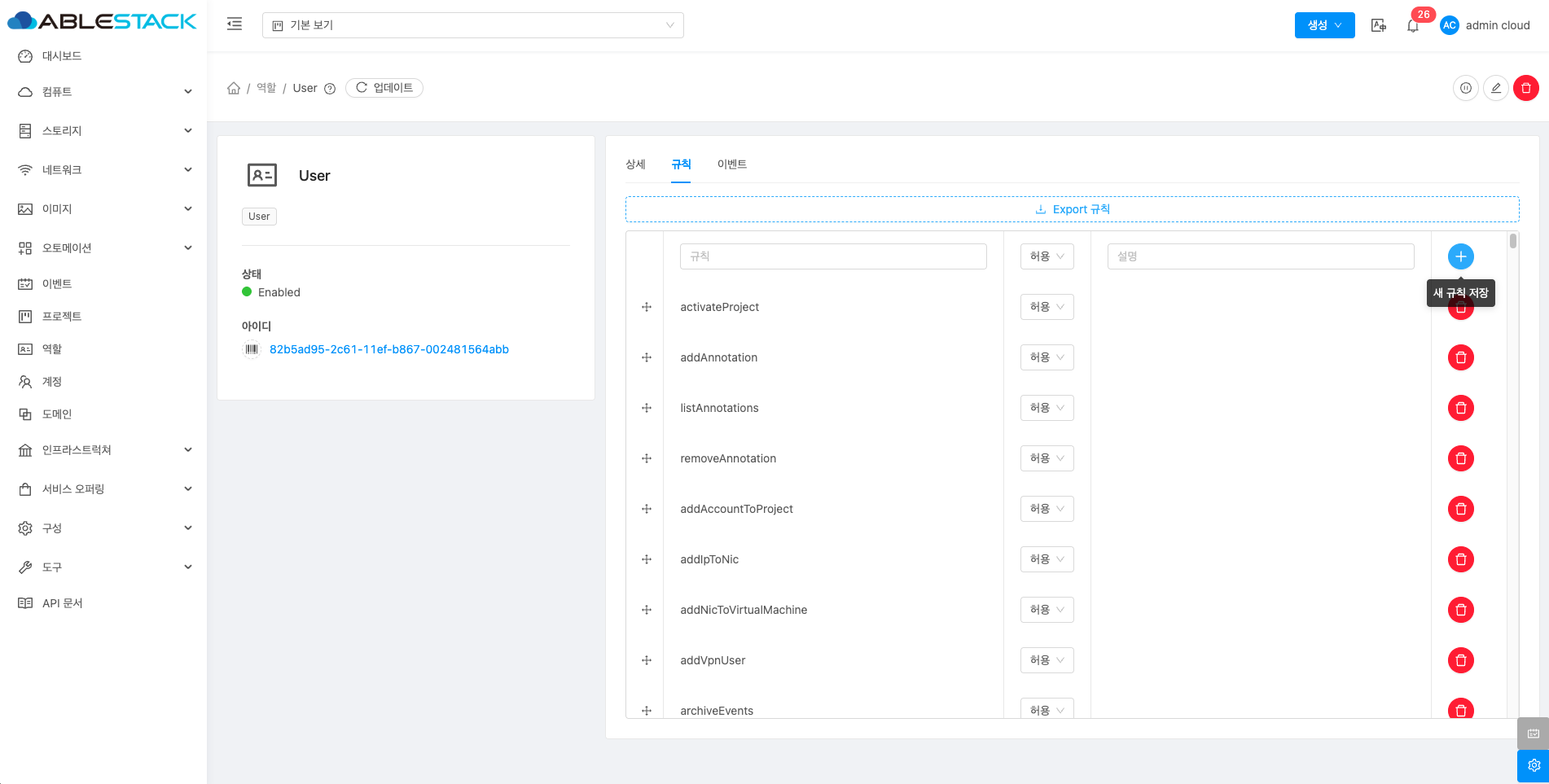The width and height of the screenshot is (1549, 784).
Task: Switch to the 이벤트 tab
Action: pos(731,164)
